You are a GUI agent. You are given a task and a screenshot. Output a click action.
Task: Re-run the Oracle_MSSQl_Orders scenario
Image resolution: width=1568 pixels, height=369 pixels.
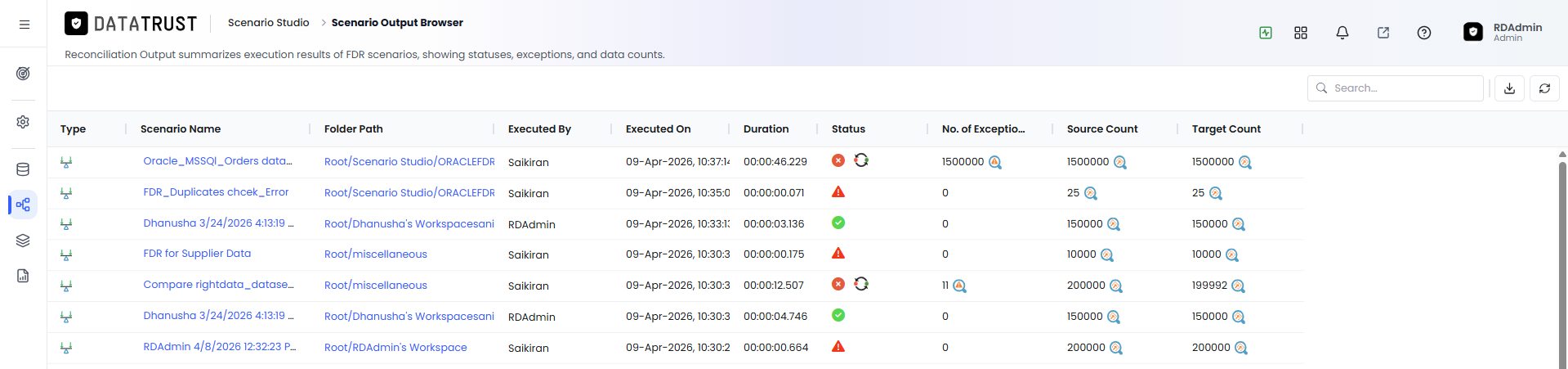(x=861, y=160)
